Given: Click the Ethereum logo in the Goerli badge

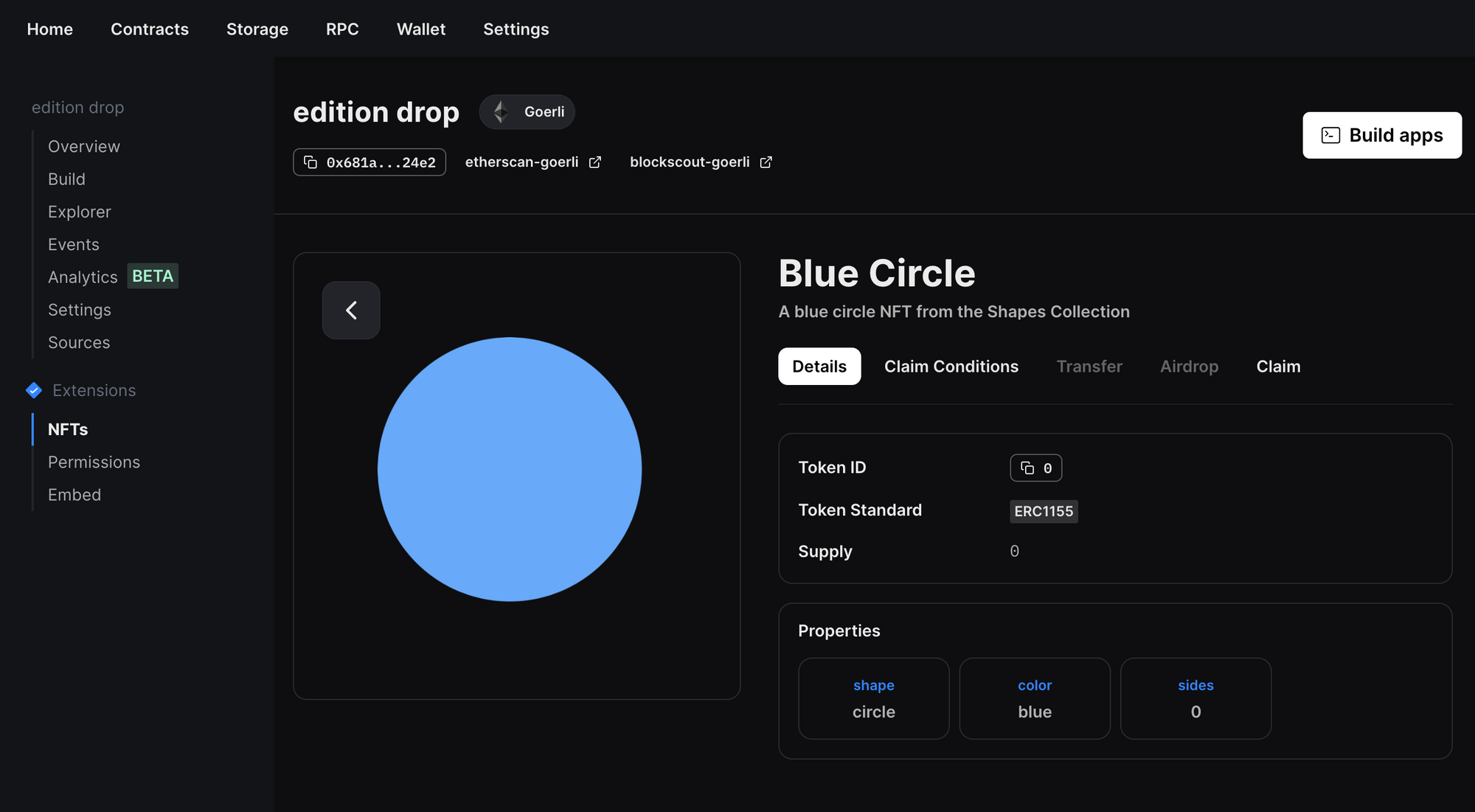Looking at the screenshot, I should [x=501, y=112].
